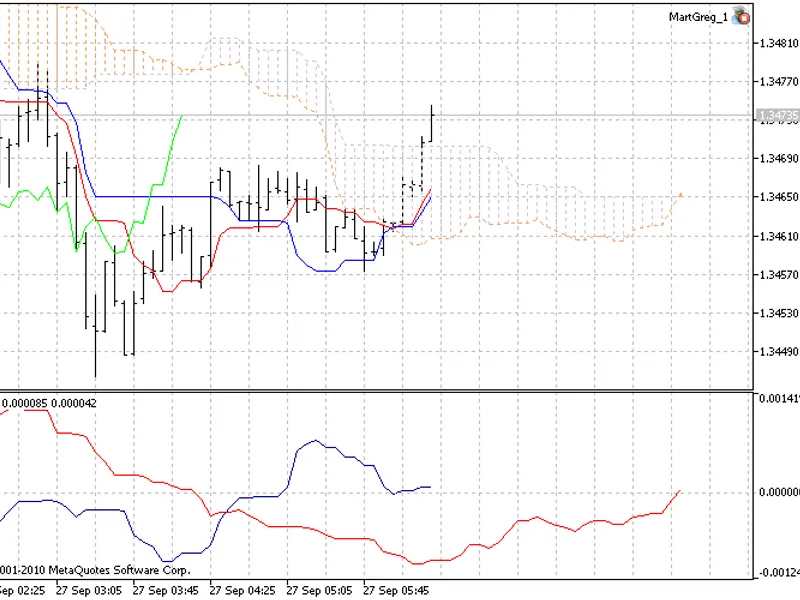Image resolution: width=800 pixels, height=600 pixels.
Task: Click the 27 Sep 05:05 time label
Action: (x=319, y=591)
